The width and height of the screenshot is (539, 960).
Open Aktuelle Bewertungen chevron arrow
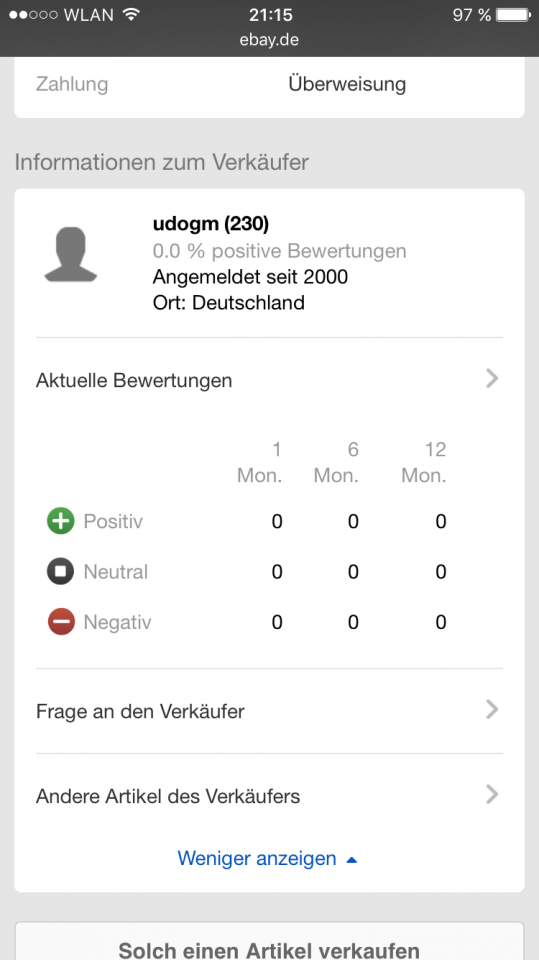492,379
